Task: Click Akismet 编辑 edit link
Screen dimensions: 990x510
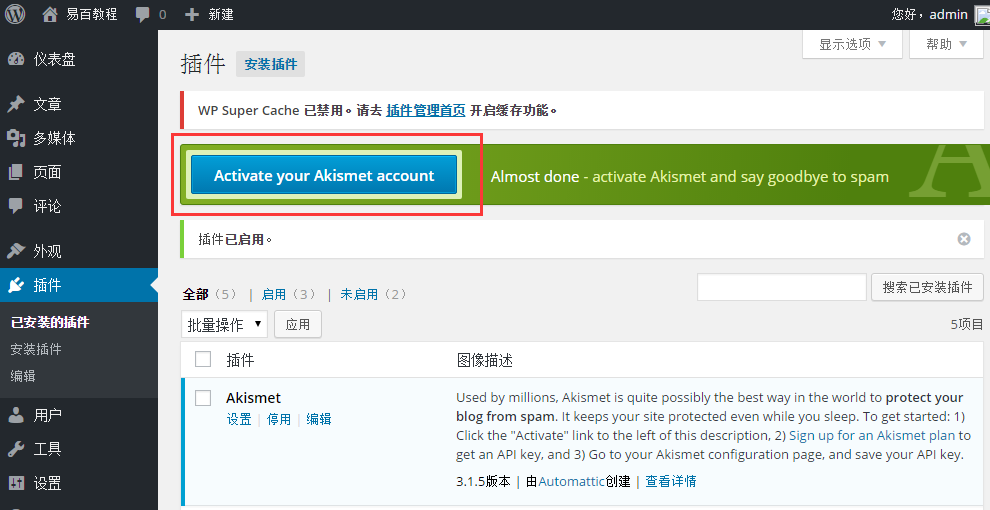Action: click(x=319, y=419)
